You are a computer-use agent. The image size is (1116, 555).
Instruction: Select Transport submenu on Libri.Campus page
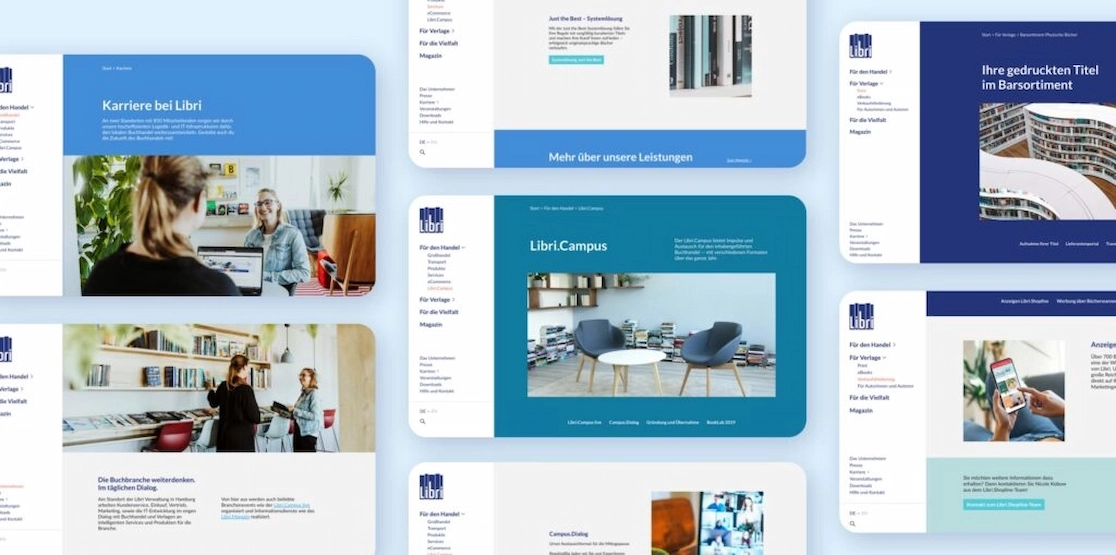point(436,262)
